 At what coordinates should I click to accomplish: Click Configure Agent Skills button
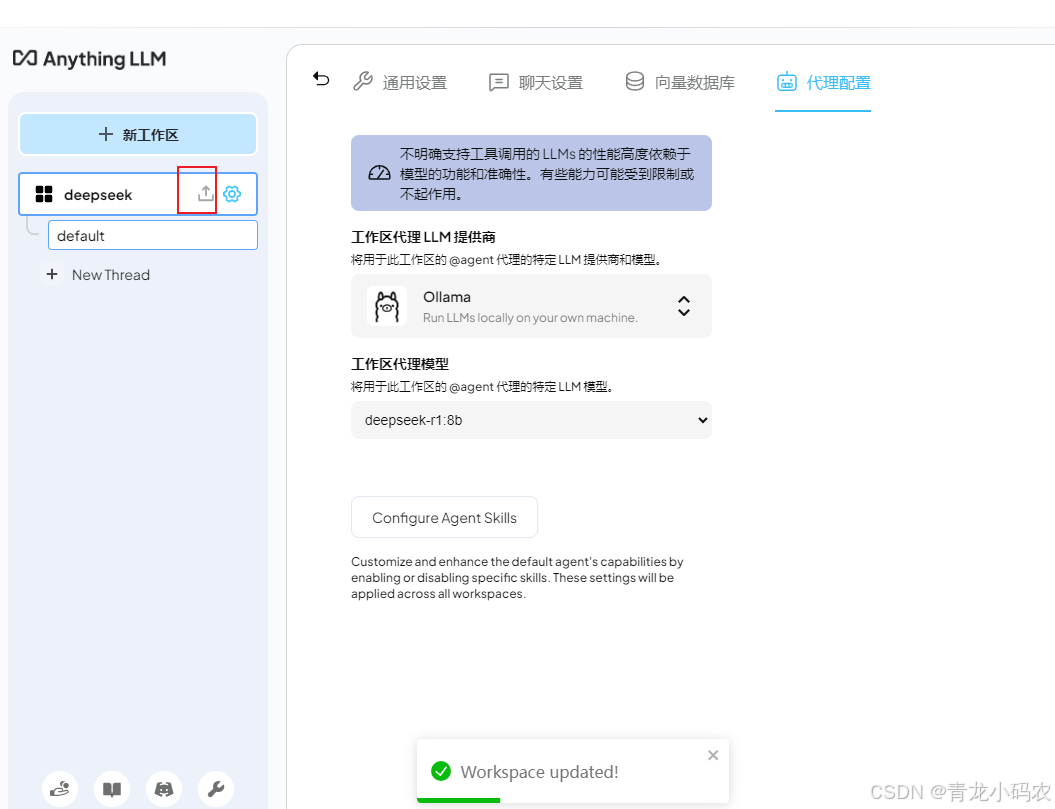coord(444,518)
